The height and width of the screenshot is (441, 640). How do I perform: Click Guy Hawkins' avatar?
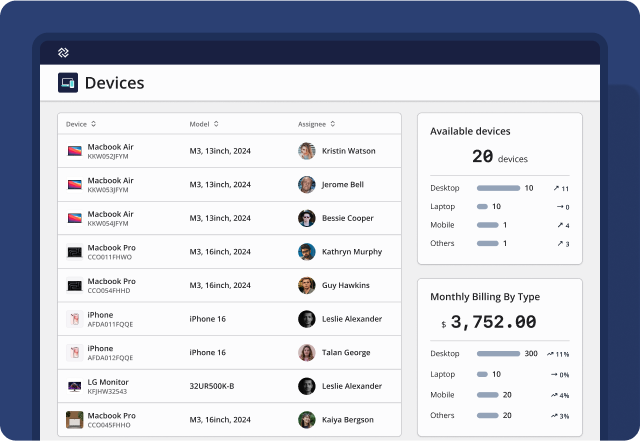click(x=307, y=285)
